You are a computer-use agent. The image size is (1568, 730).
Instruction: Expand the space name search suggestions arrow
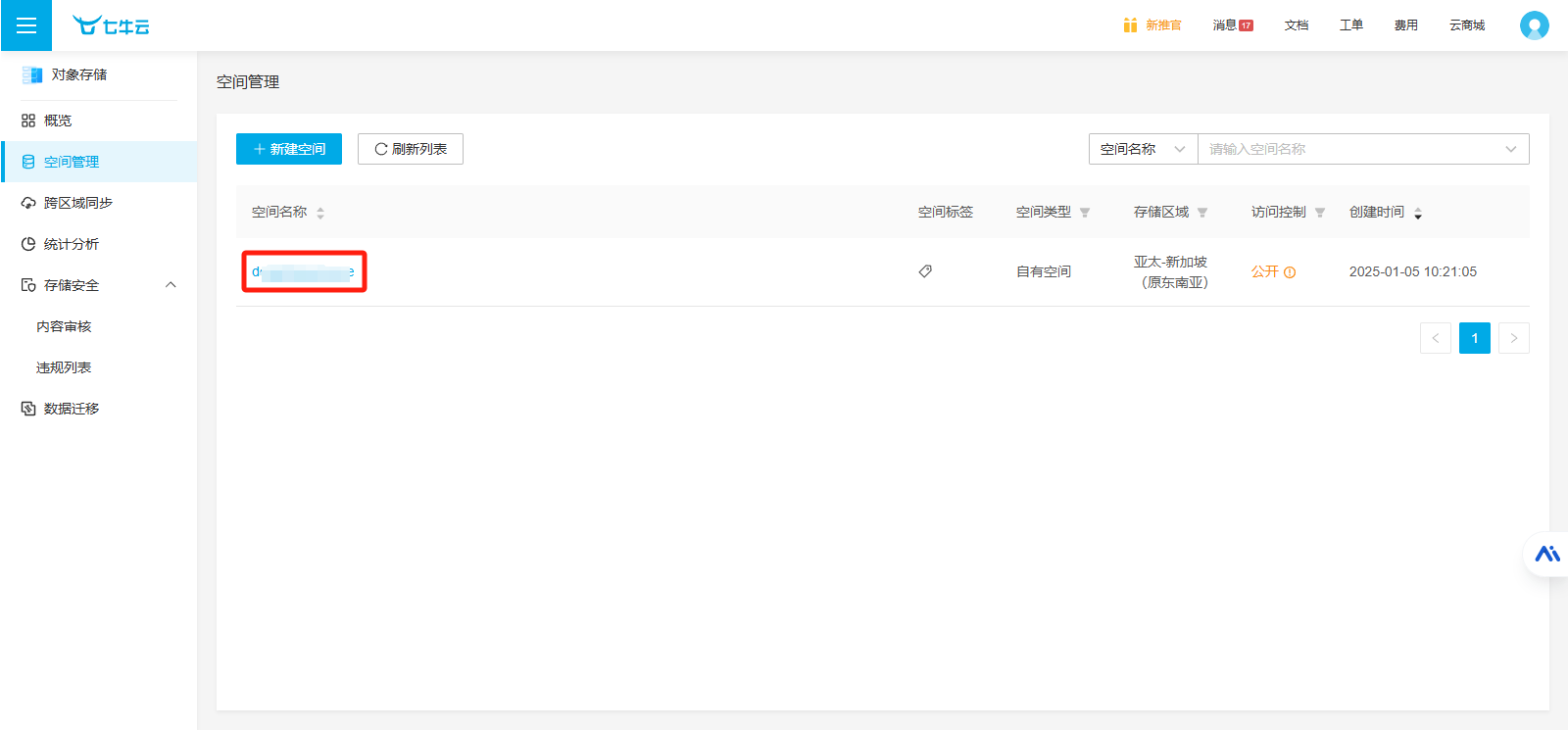tap(1510, 149)
